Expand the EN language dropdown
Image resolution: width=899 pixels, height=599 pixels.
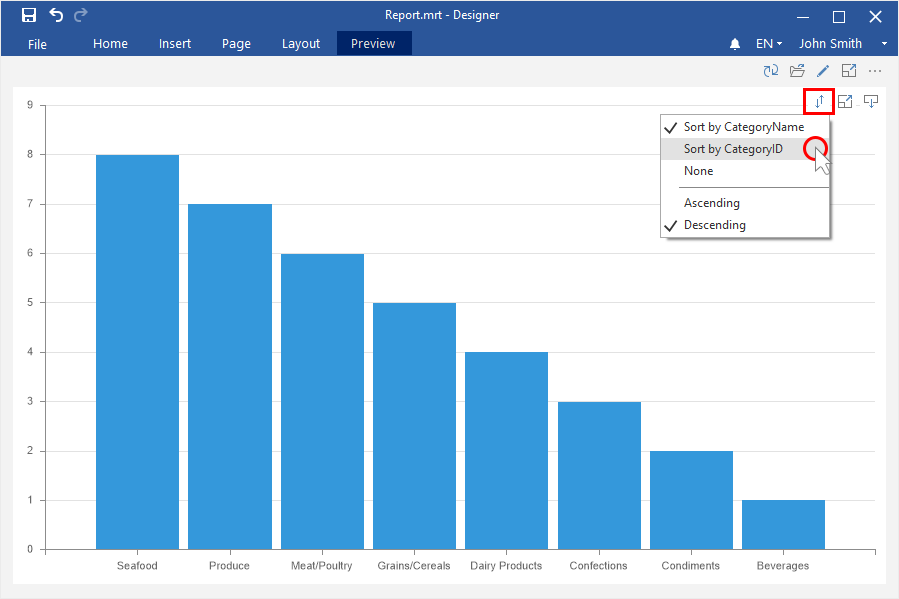(768, 44)
